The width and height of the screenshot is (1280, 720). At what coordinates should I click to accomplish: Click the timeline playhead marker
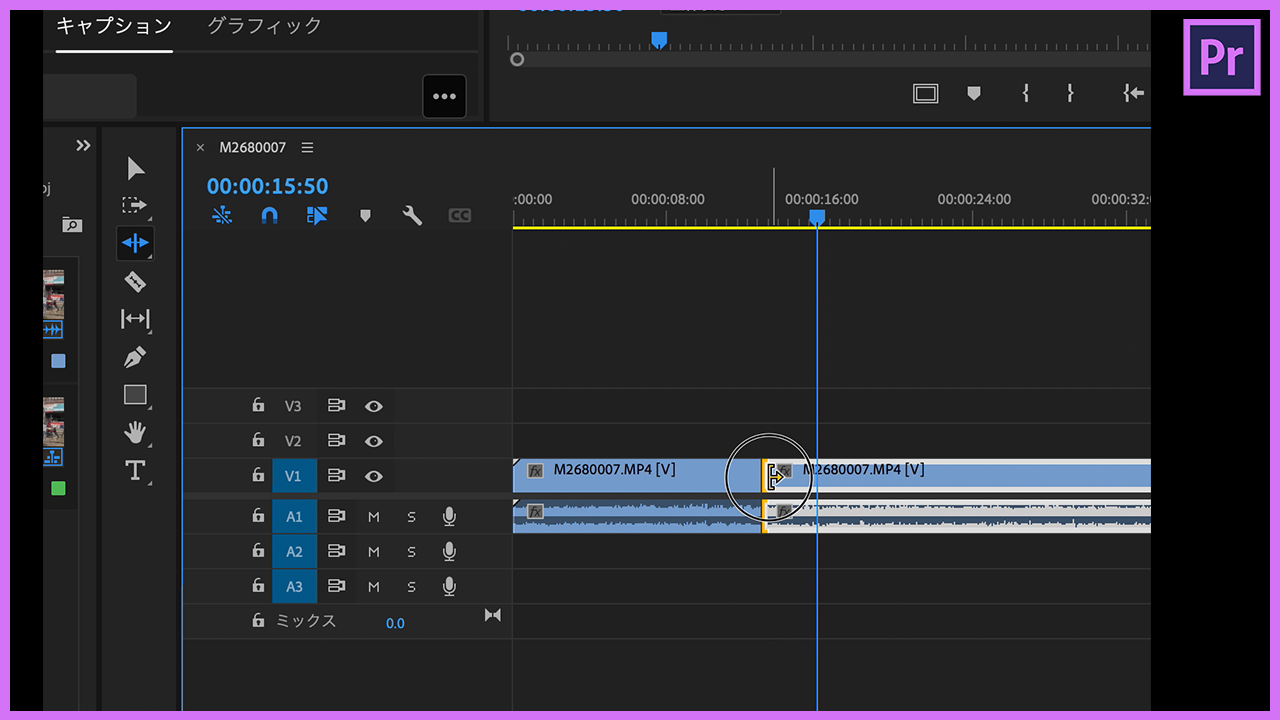click(x=817, y=217)
